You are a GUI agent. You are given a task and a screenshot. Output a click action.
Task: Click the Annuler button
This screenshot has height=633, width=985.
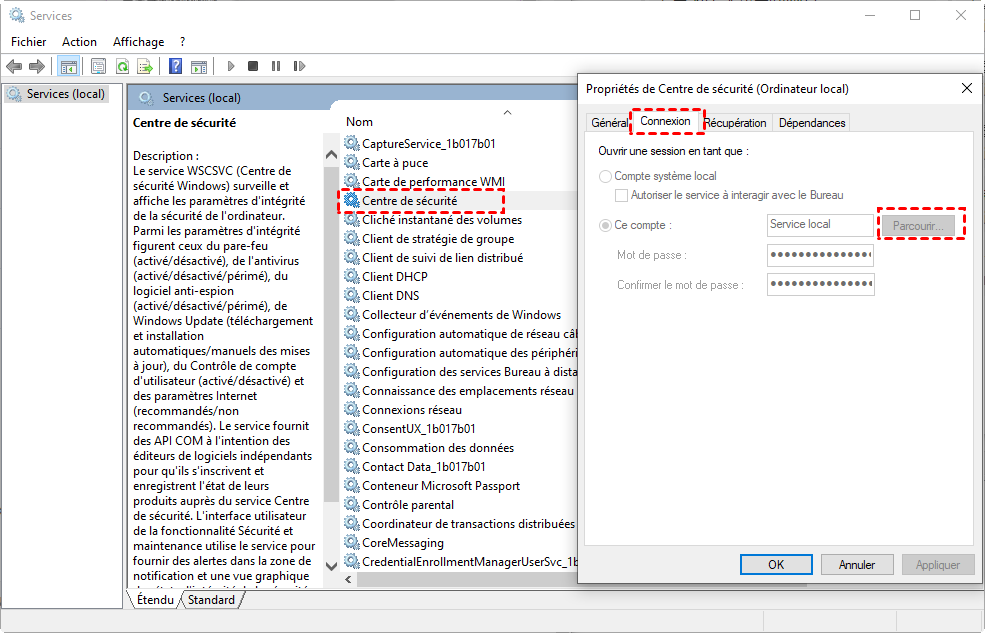tap(857, 565)
